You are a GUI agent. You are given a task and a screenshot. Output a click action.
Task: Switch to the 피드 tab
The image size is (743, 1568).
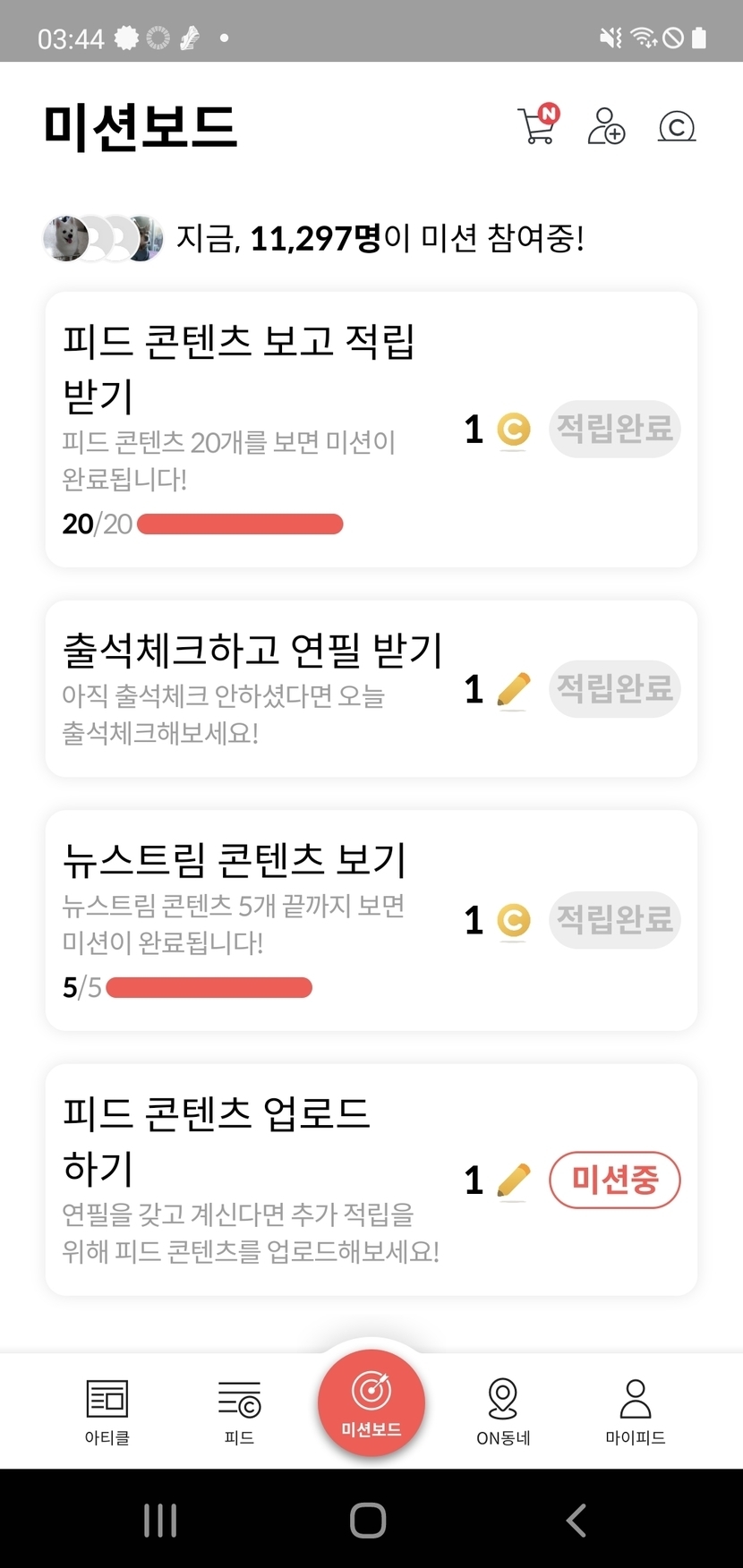pyautogui.click(x=239, y=1411)
